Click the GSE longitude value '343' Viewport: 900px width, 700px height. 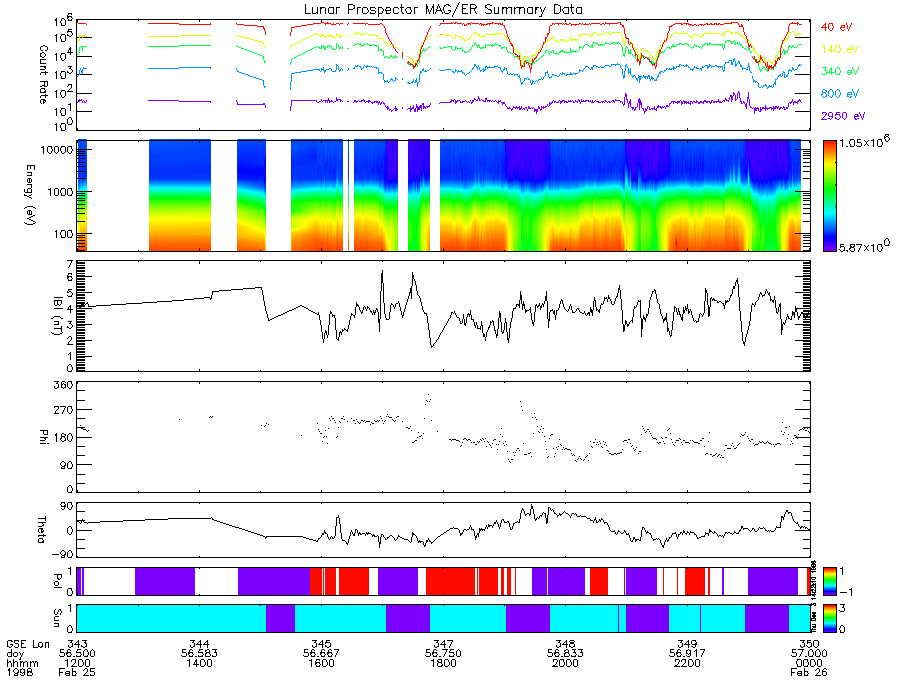(x=77, y=644)
